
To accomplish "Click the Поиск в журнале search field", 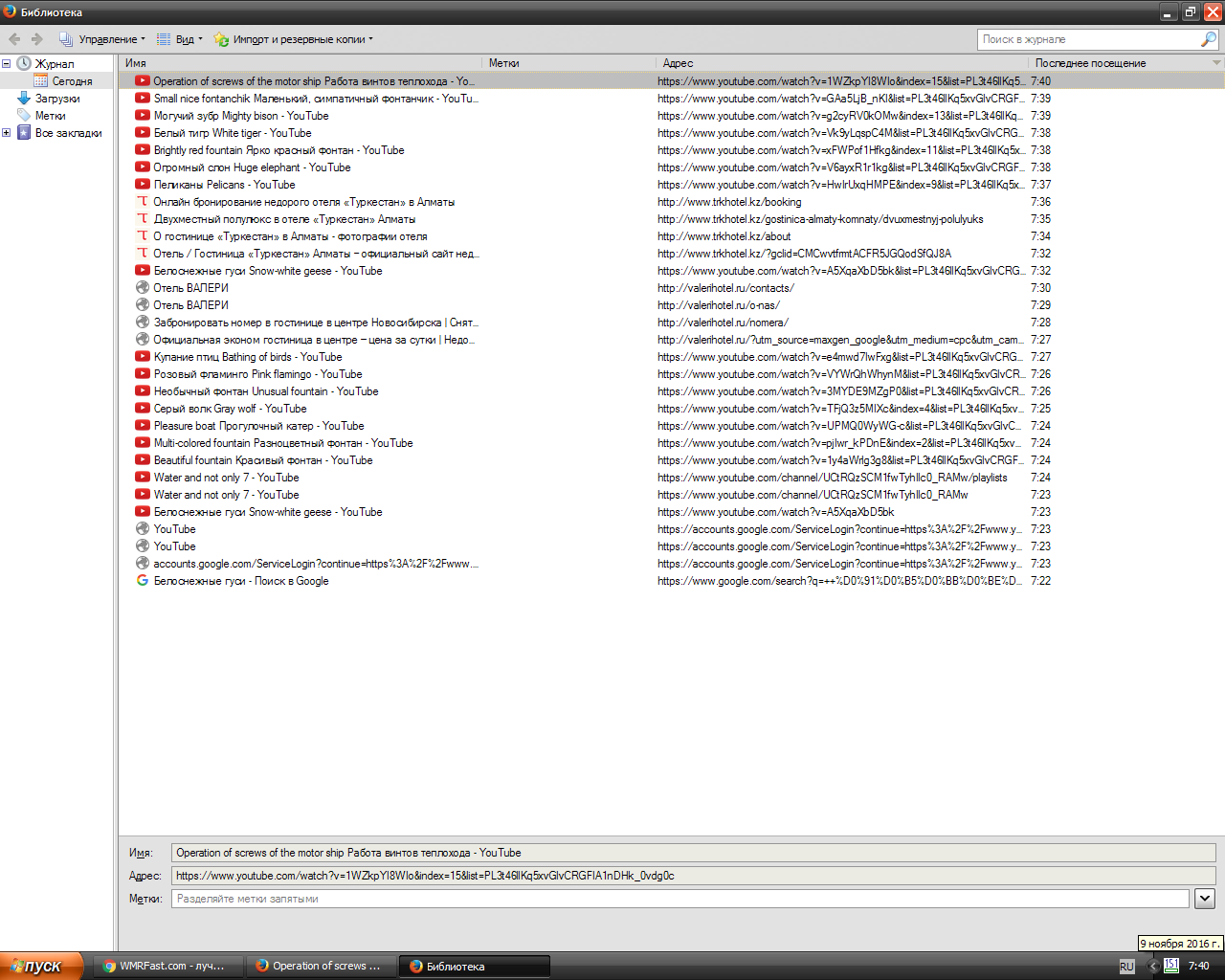I will point(1089,39).
